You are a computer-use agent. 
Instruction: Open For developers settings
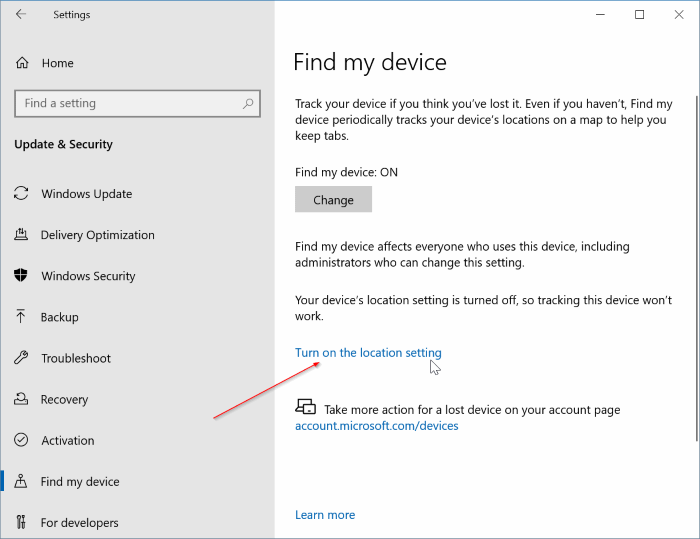[79, 522]
